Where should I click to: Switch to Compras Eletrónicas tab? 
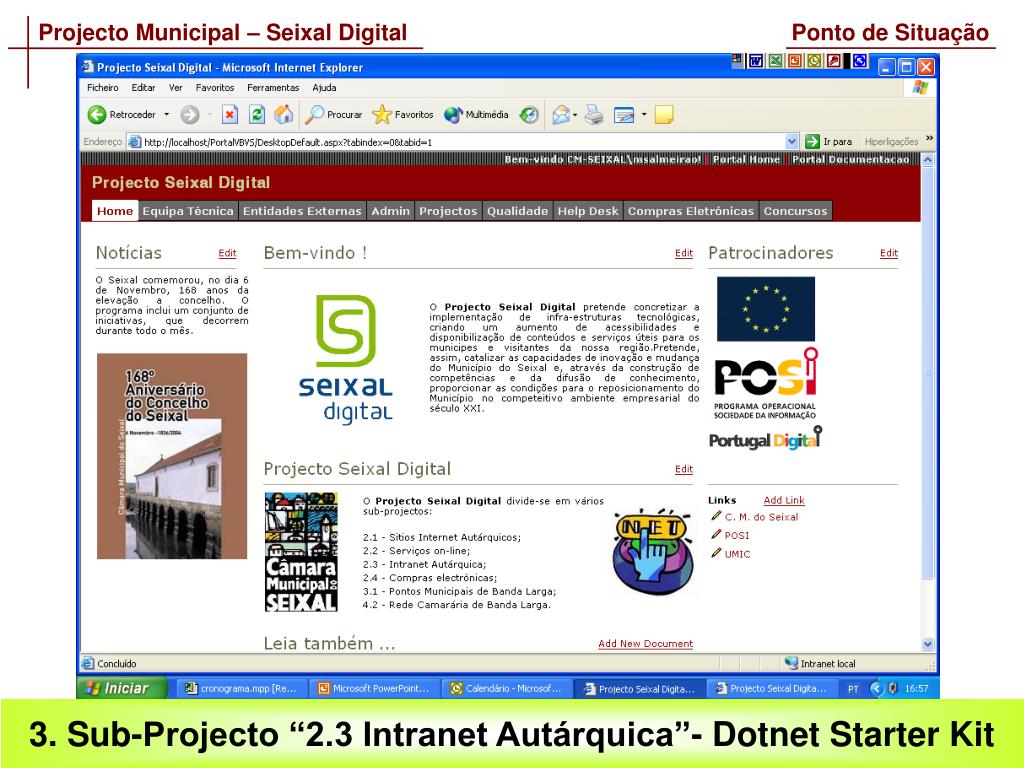click(x=691, y=211)
